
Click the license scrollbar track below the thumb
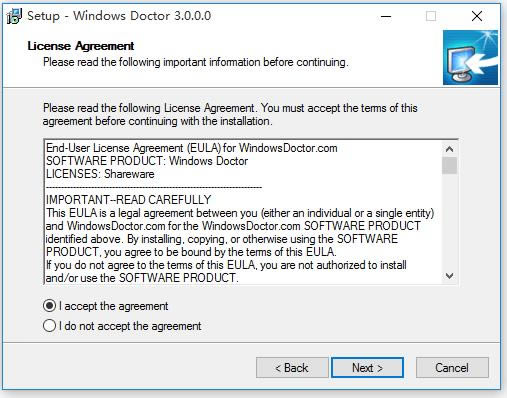point(449,221)
